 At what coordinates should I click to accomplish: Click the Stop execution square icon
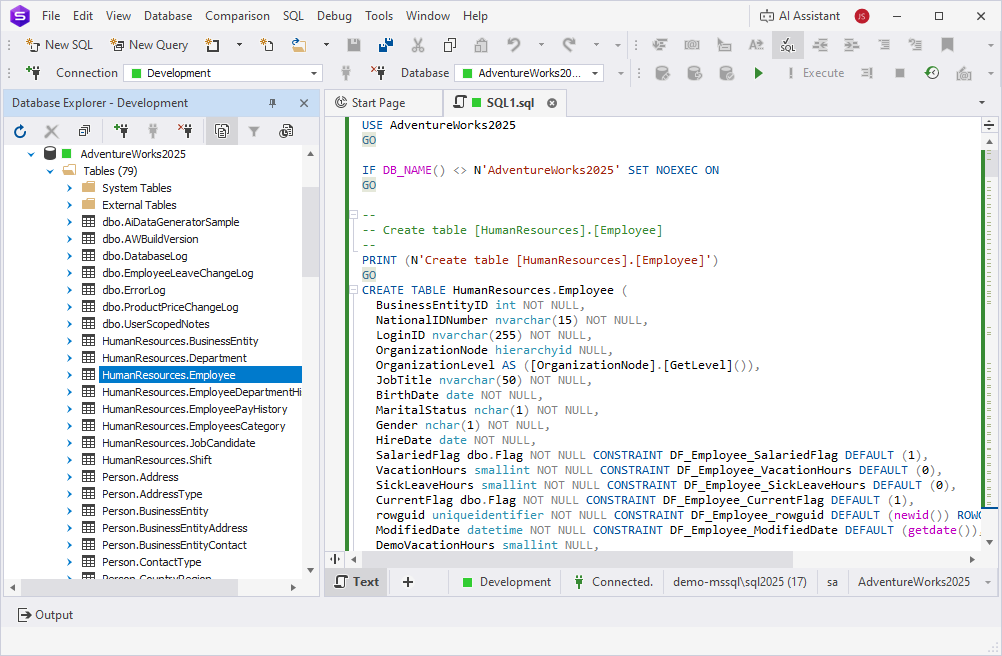[900, 73]
